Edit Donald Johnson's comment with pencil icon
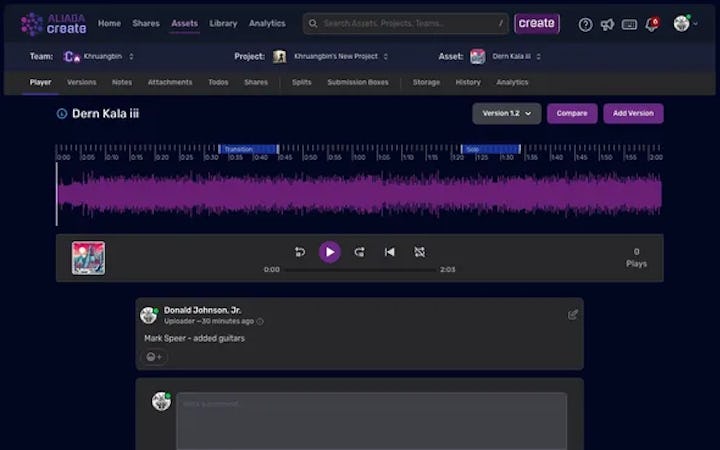 point(573,315)
